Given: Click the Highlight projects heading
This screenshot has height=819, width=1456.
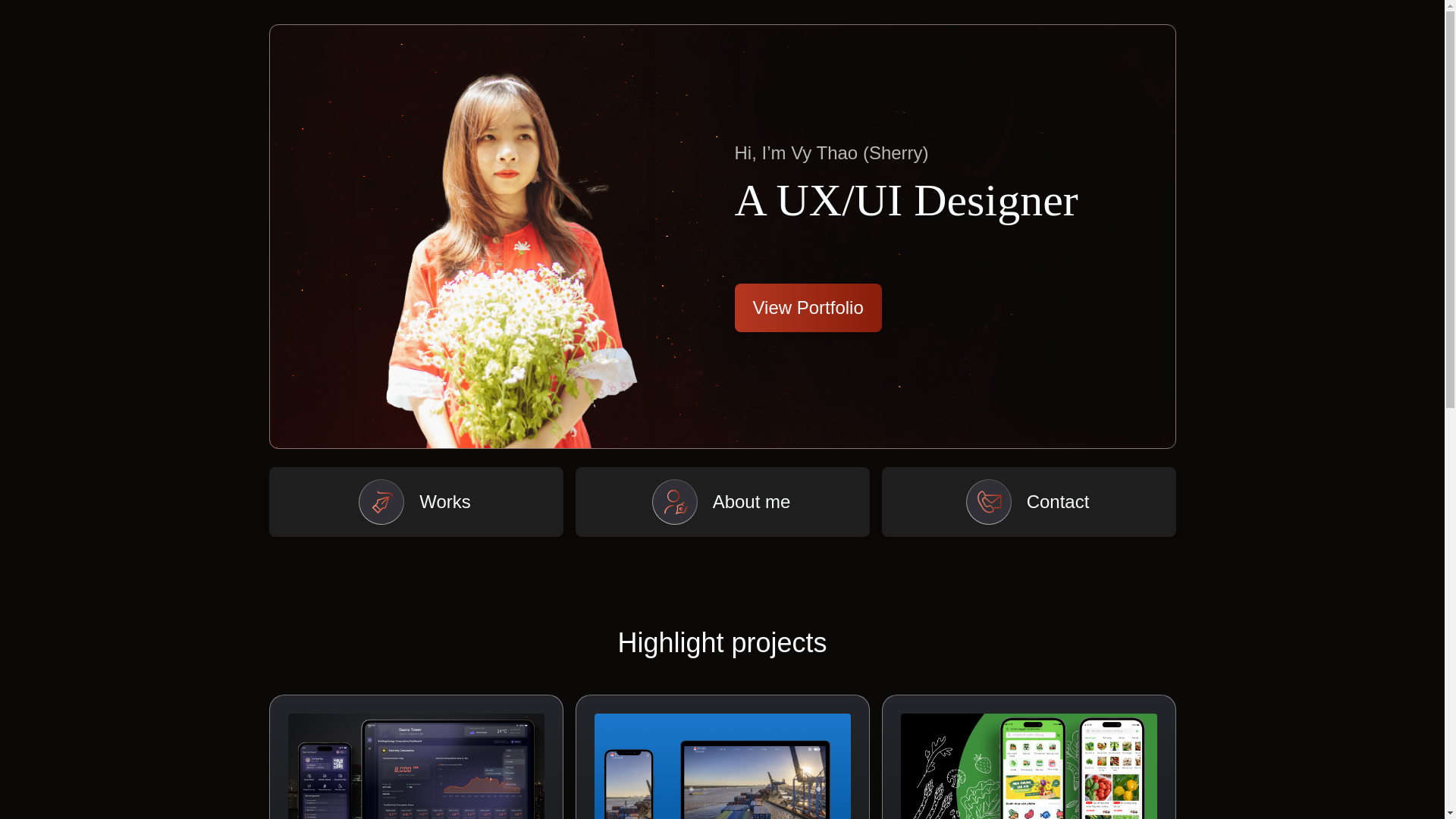Looking at the screenshot, I should (x=722, y=643).
